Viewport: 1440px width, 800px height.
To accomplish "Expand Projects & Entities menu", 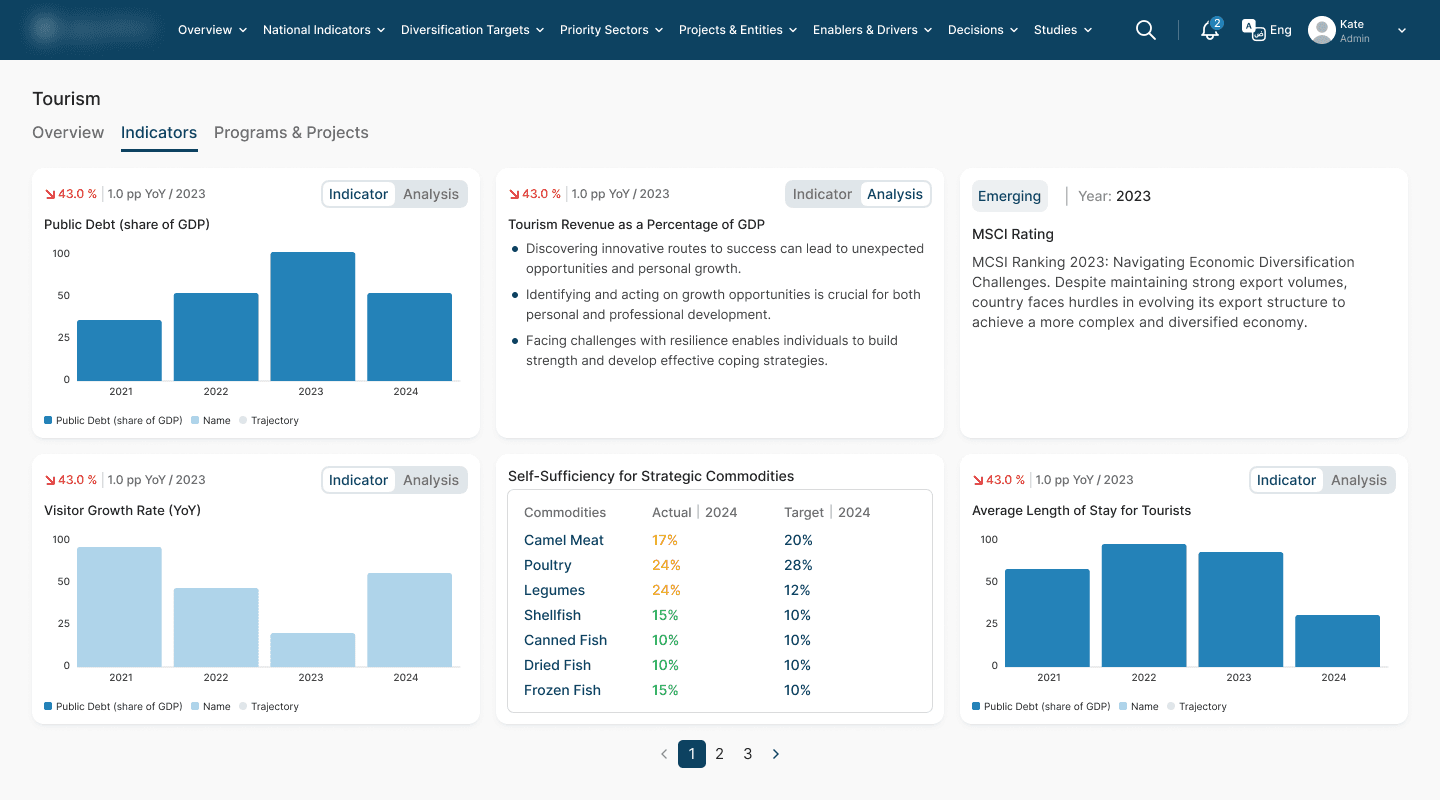I will point(738,30).
